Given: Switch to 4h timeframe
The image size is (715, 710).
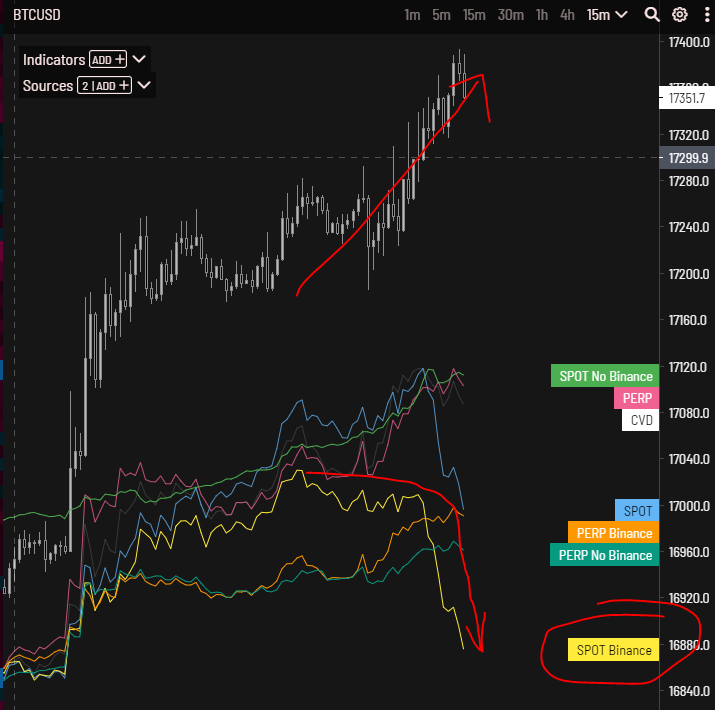Looking at the screenshot, I should click(x=567, y=15).
